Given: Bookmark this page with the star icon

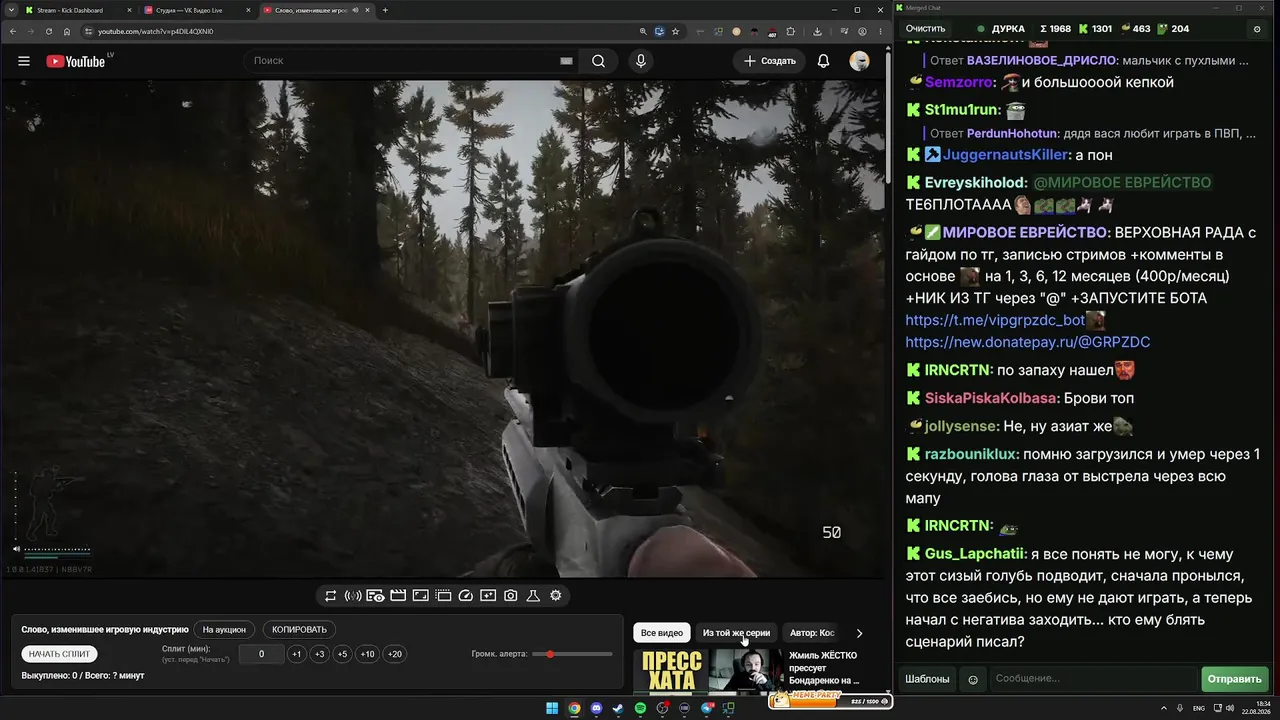Looking at the screenshot, I should coord(676,31).
